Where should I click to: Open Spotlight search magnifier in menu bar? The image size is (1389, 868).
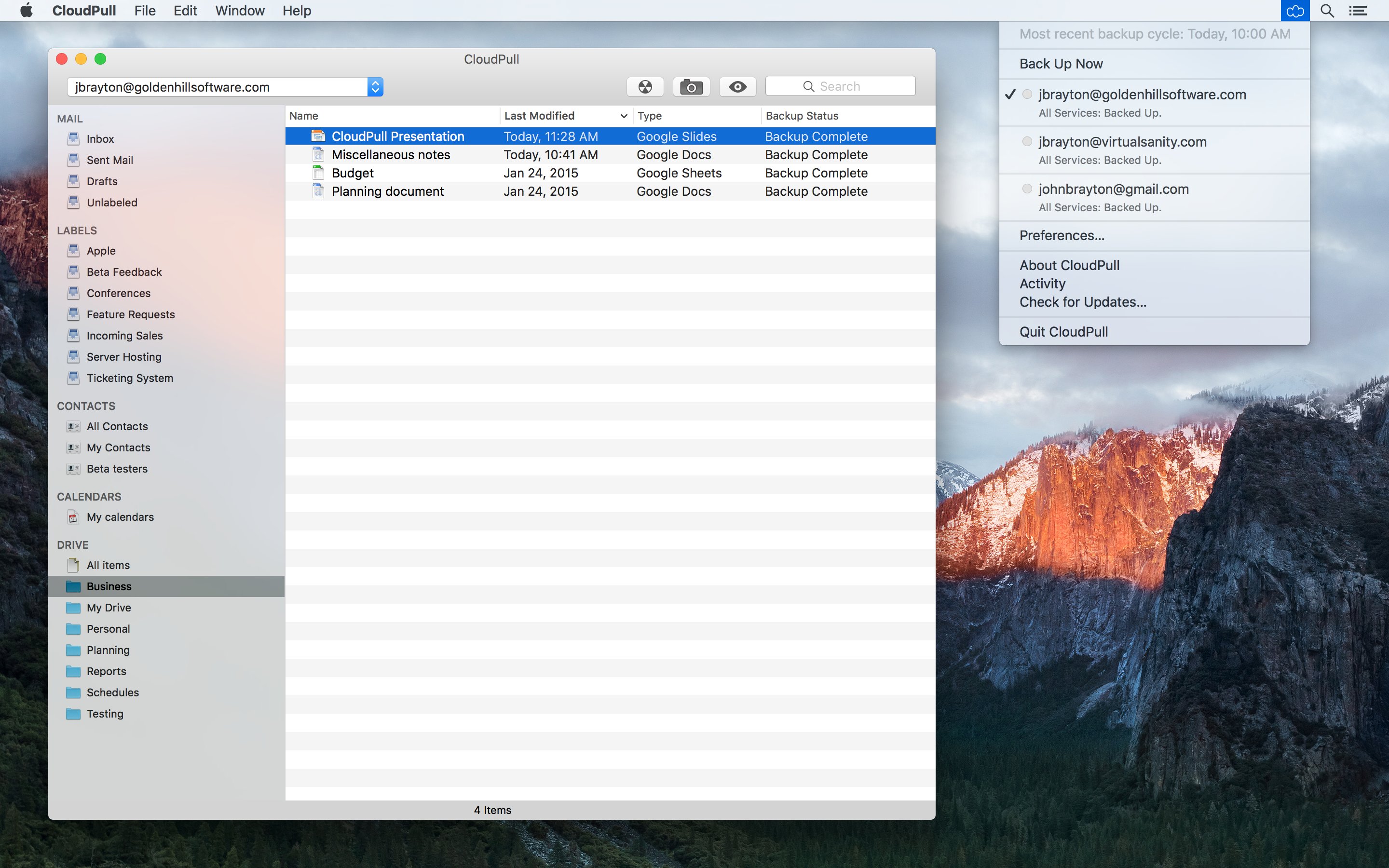pos(1327,11)
